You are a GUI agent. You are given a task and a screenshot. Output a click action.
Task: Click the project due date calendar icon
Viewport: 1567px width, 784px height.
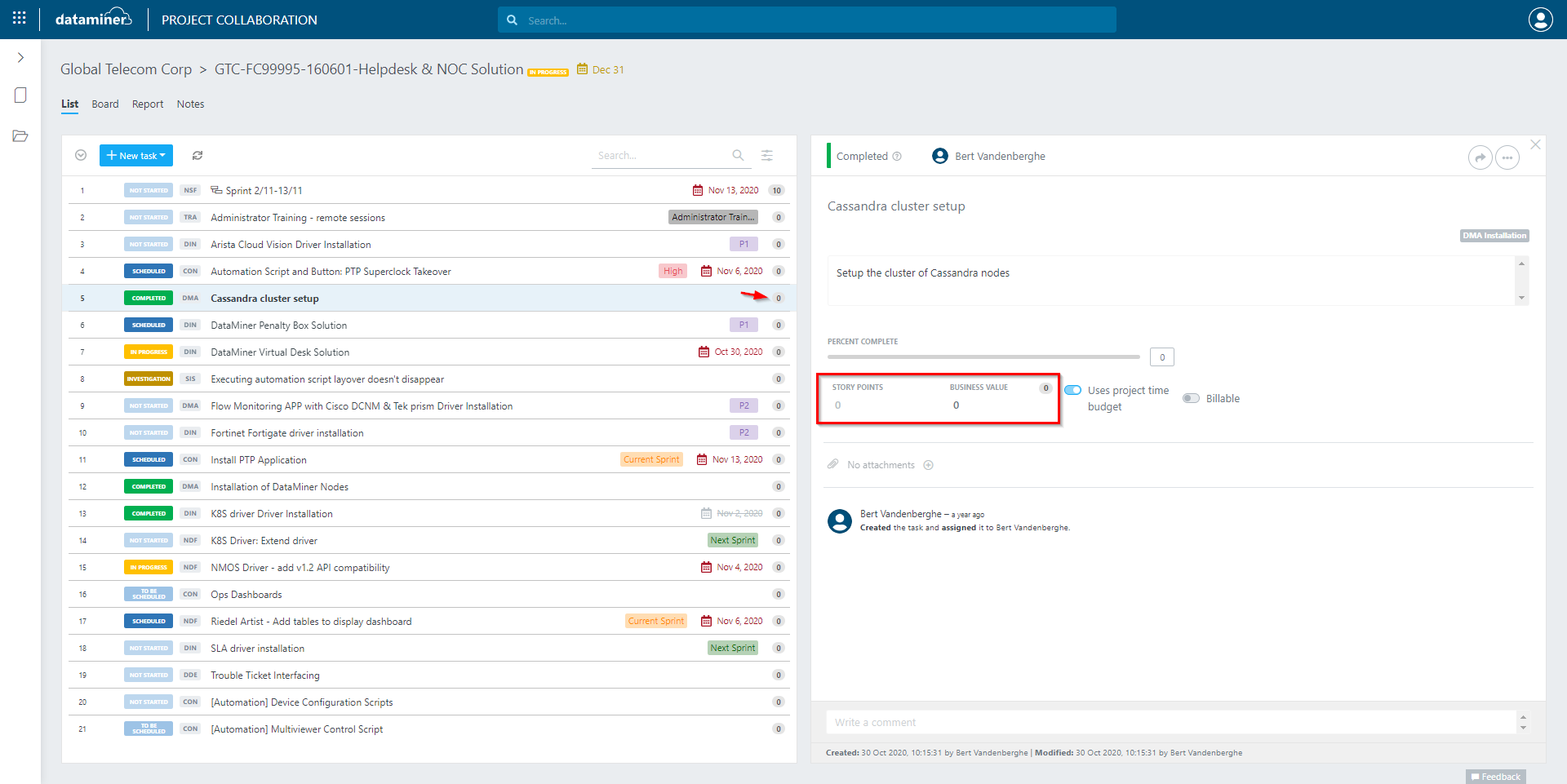(x=582, y=69)
